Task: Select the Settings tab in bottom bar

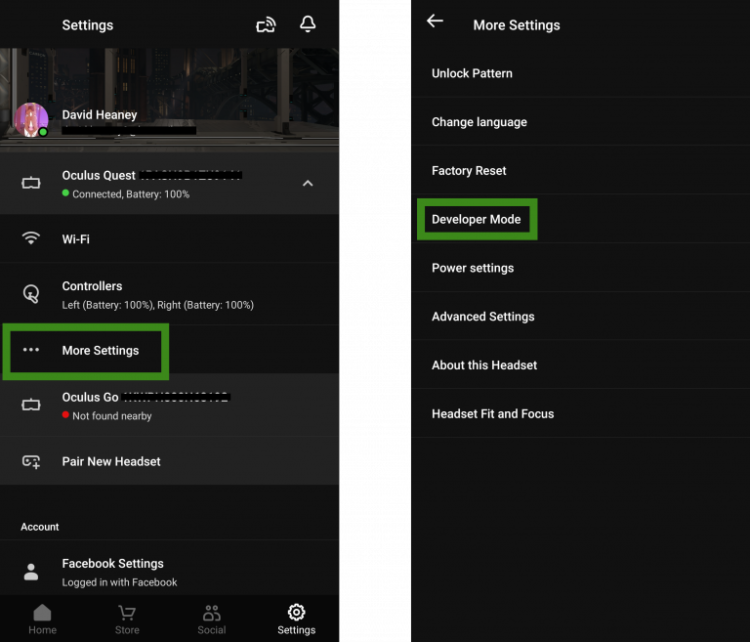Action: pyautogui.click(x=296, y=619)
